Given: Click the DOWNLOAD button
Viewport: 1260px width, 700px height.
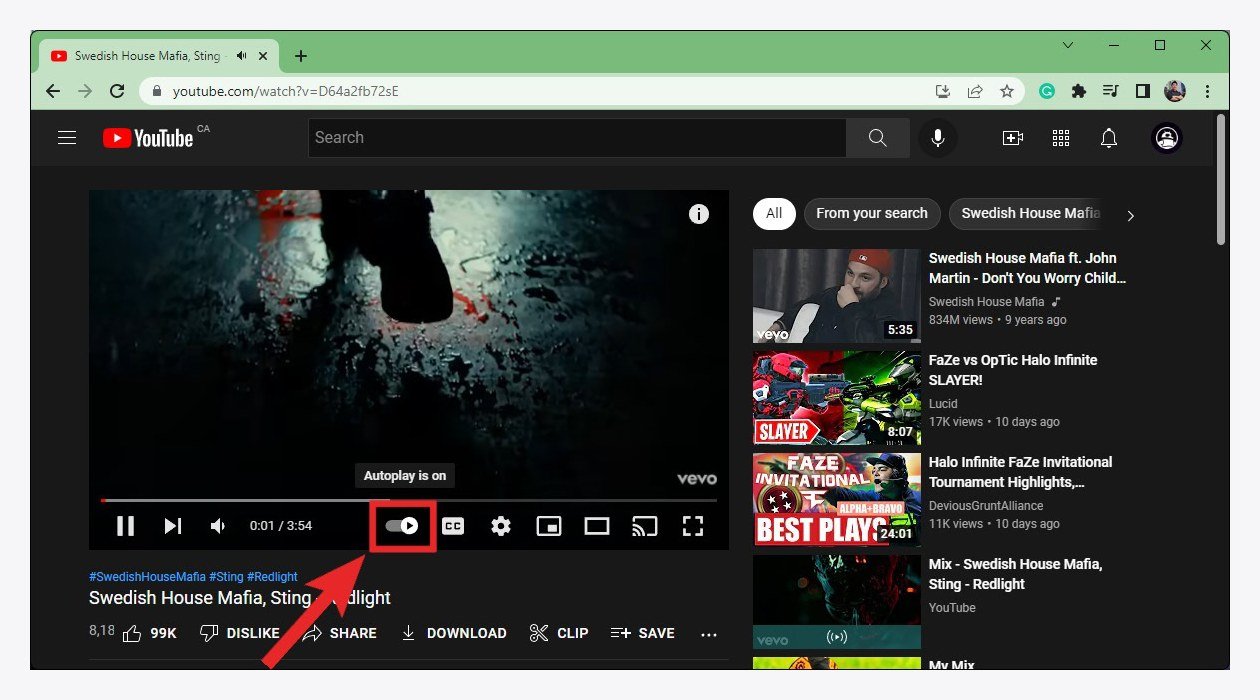Looking at the screenshot, I should click(x=454, y=633).
